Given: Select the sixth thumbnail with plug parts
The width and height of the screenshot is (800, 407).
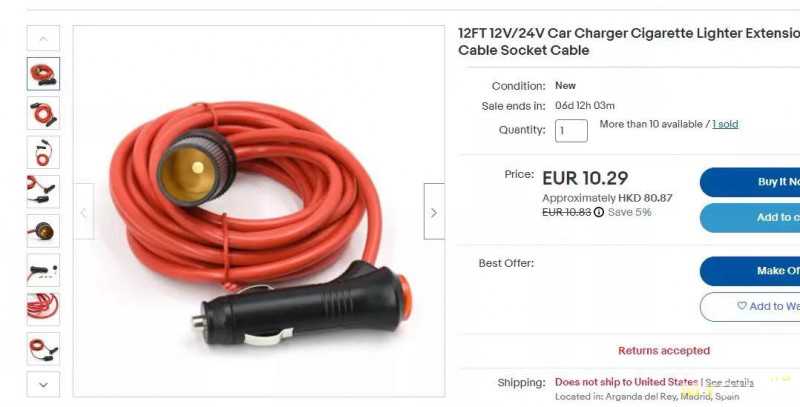Looking at the screenshot, I should (43, 270).
